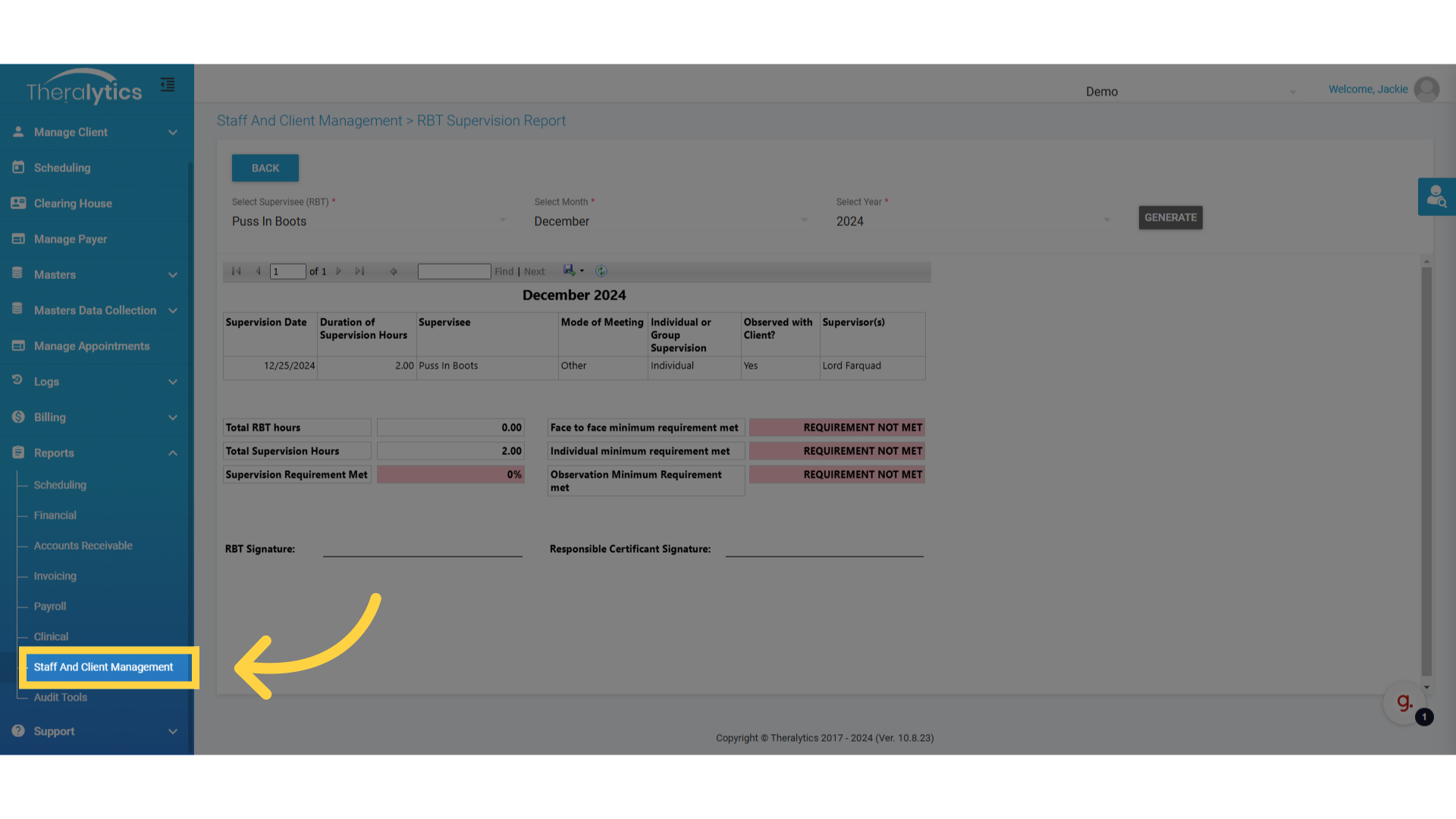Click the BACK button
The image size is (1456, 819).
pyautogui.click(x=265, y=168)
